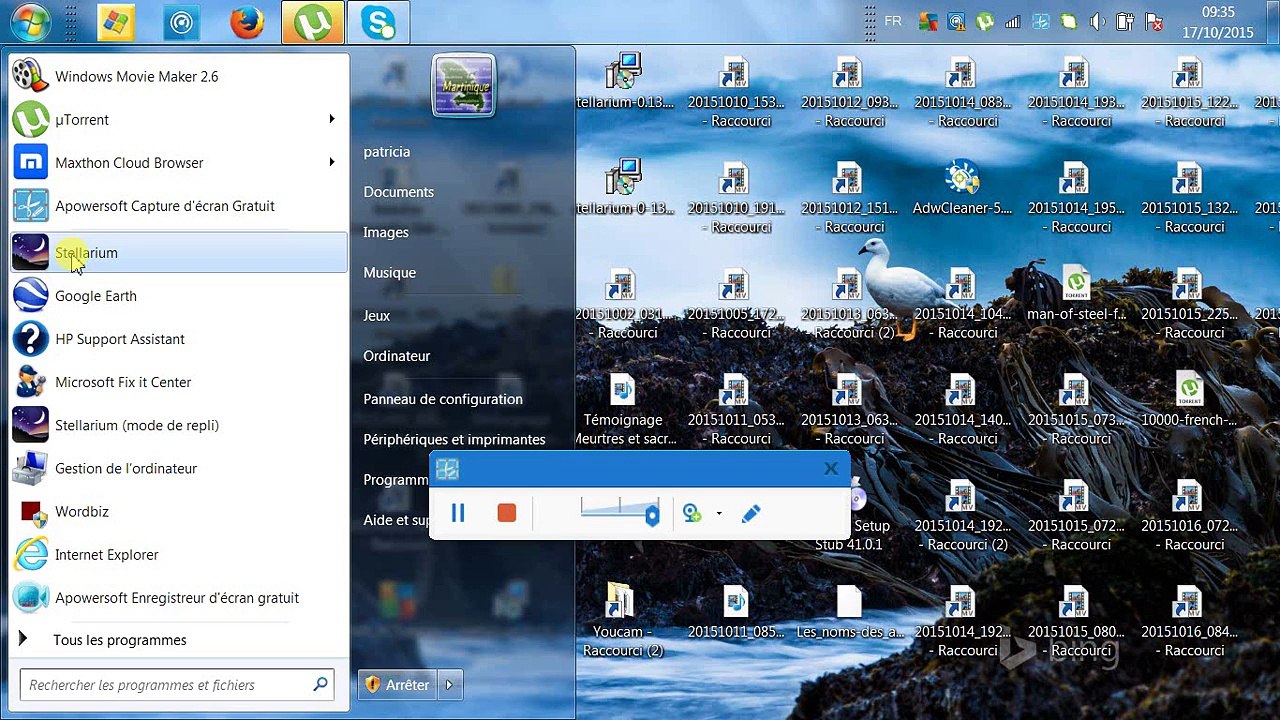The height and width of the screenshot is (720, 1280).
Task: Launch Stellarium from the Start menu
Action: click(86, 253)
